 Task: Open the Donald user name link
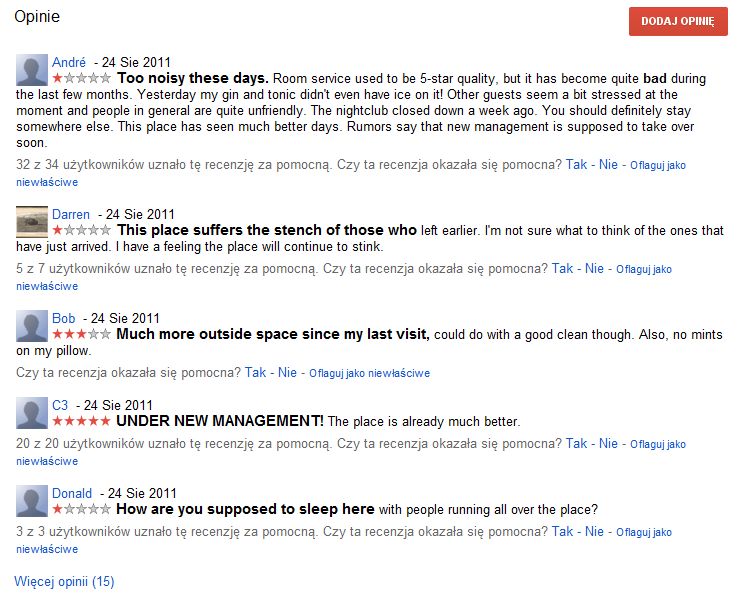[72, 493]
